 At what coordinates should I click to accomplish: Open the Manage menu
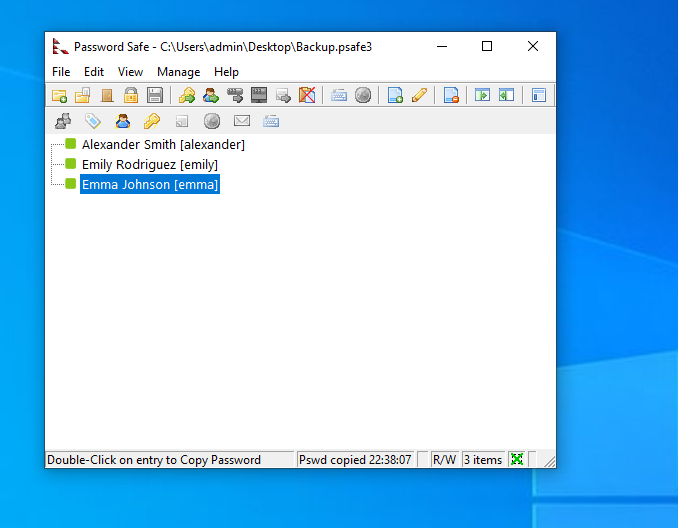pyautogui.click(x=179, y=72)
